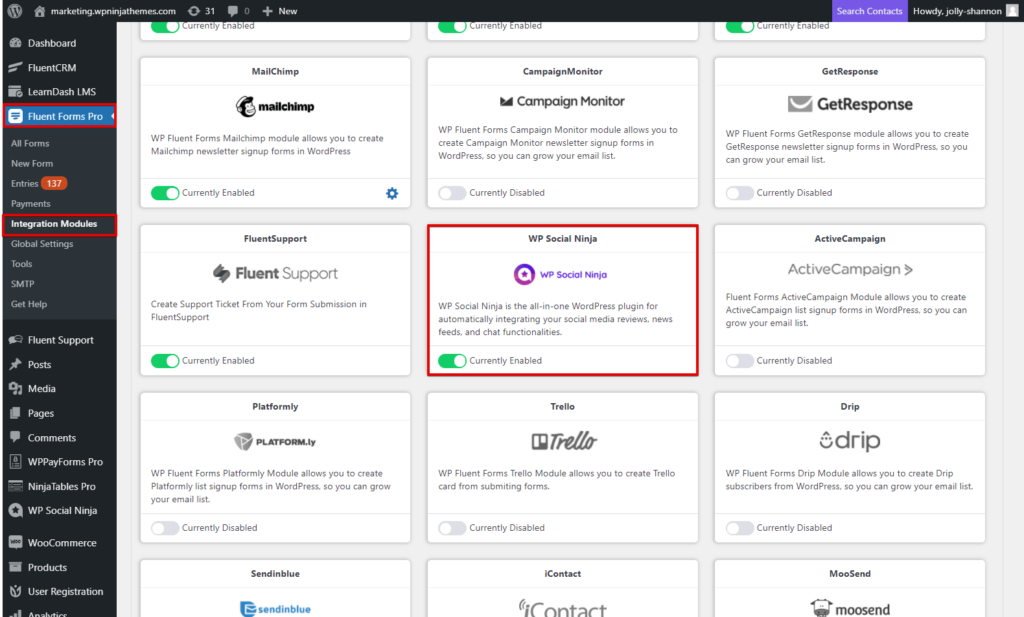
Task: Click the Products sidebar icon
Action: click(x=16, y=567)
